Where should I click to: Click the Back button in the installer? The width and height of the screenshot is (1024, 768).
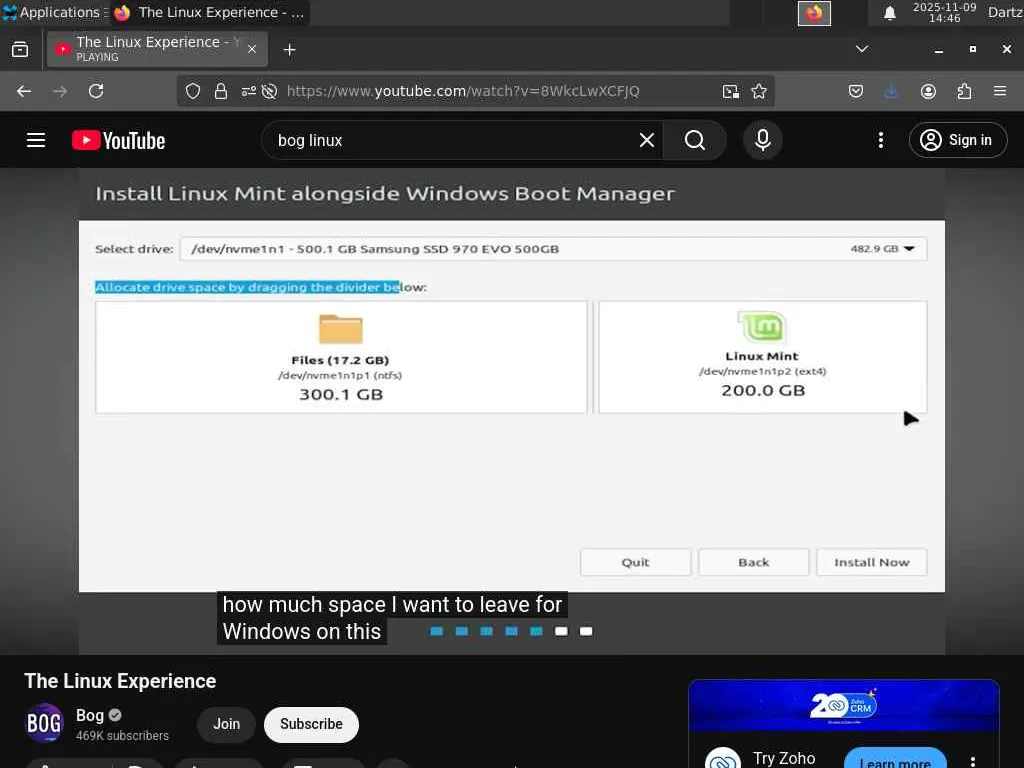click(x=754, y=562)
